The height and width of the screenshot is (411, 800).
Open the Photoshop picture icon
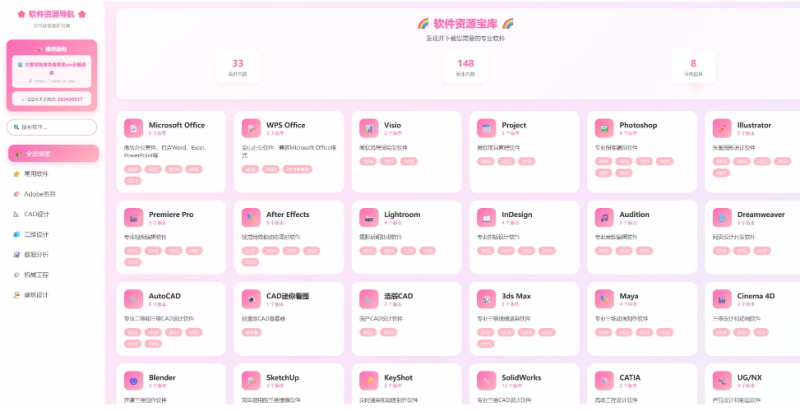pos(604,128)
